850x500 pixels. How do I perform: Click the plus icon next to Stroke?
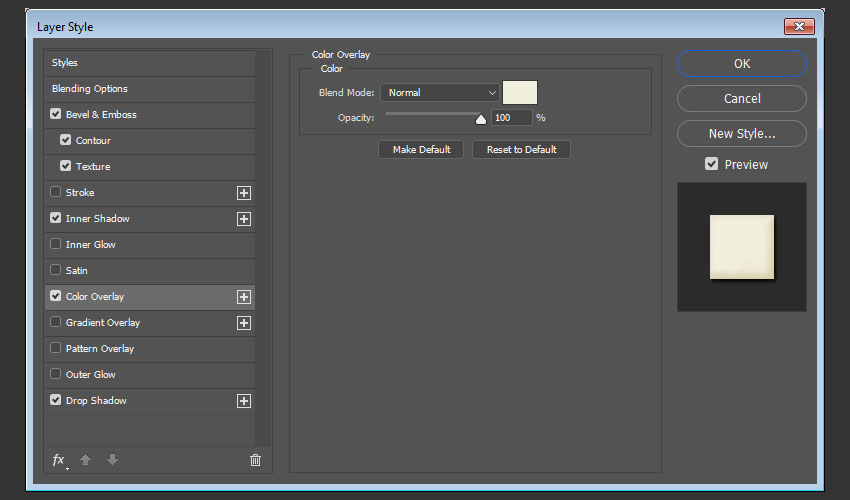pyautogui.click(x=243, y=193)
